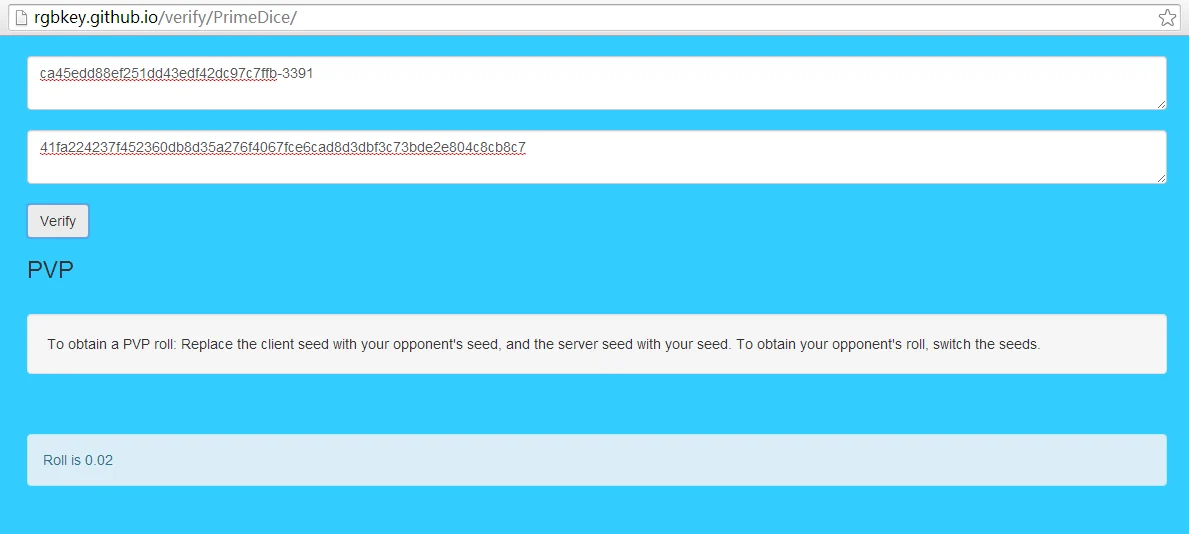Place cursor at end of hash ending c8cb8c7
This screenshot has height=534, width=1189.
[526, 147]
